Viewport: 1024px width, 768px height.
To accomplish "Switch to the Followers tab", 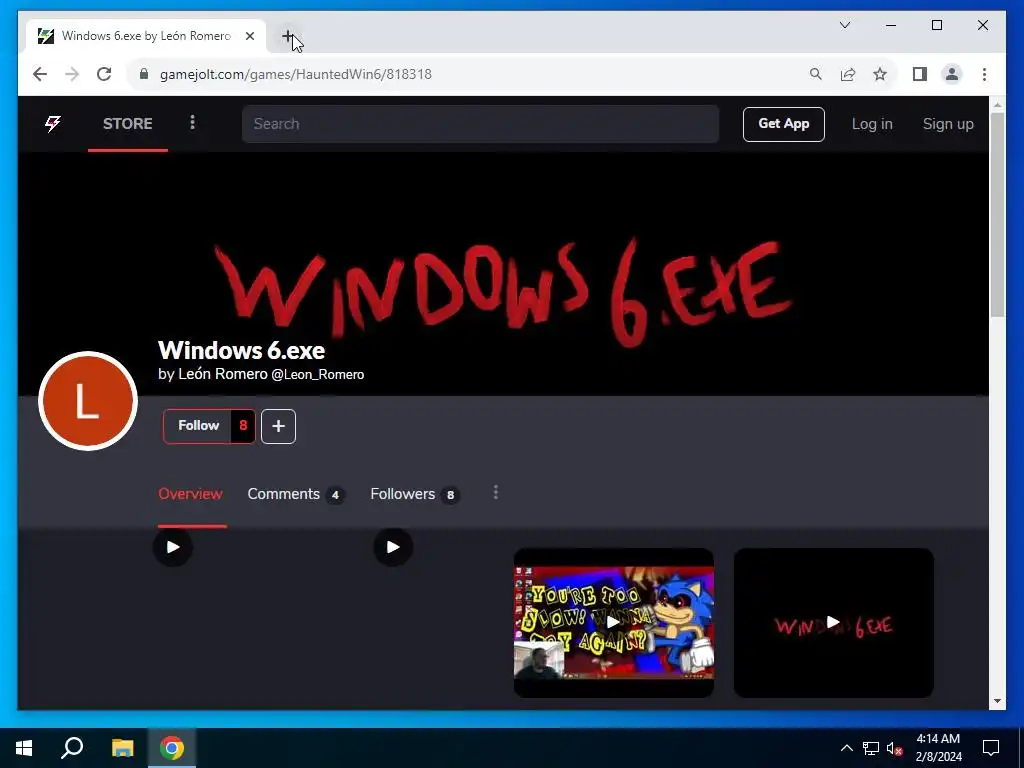I will [414, 494].
